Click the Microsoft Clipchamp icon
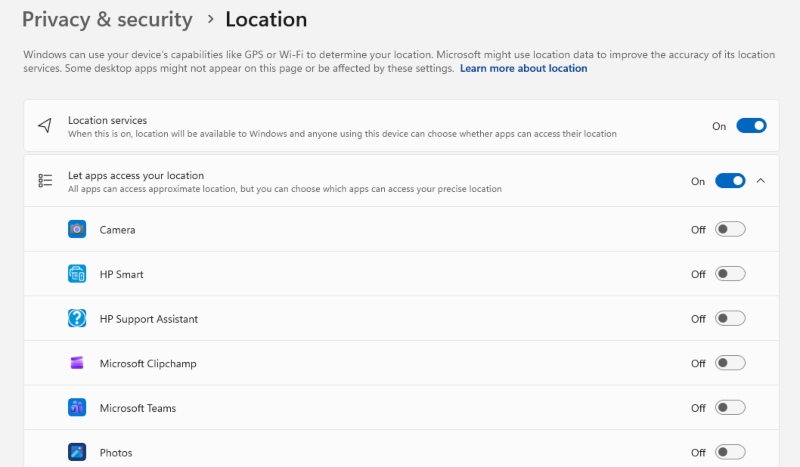The height and width of the screenshot is (467, 800). point(77,363)
